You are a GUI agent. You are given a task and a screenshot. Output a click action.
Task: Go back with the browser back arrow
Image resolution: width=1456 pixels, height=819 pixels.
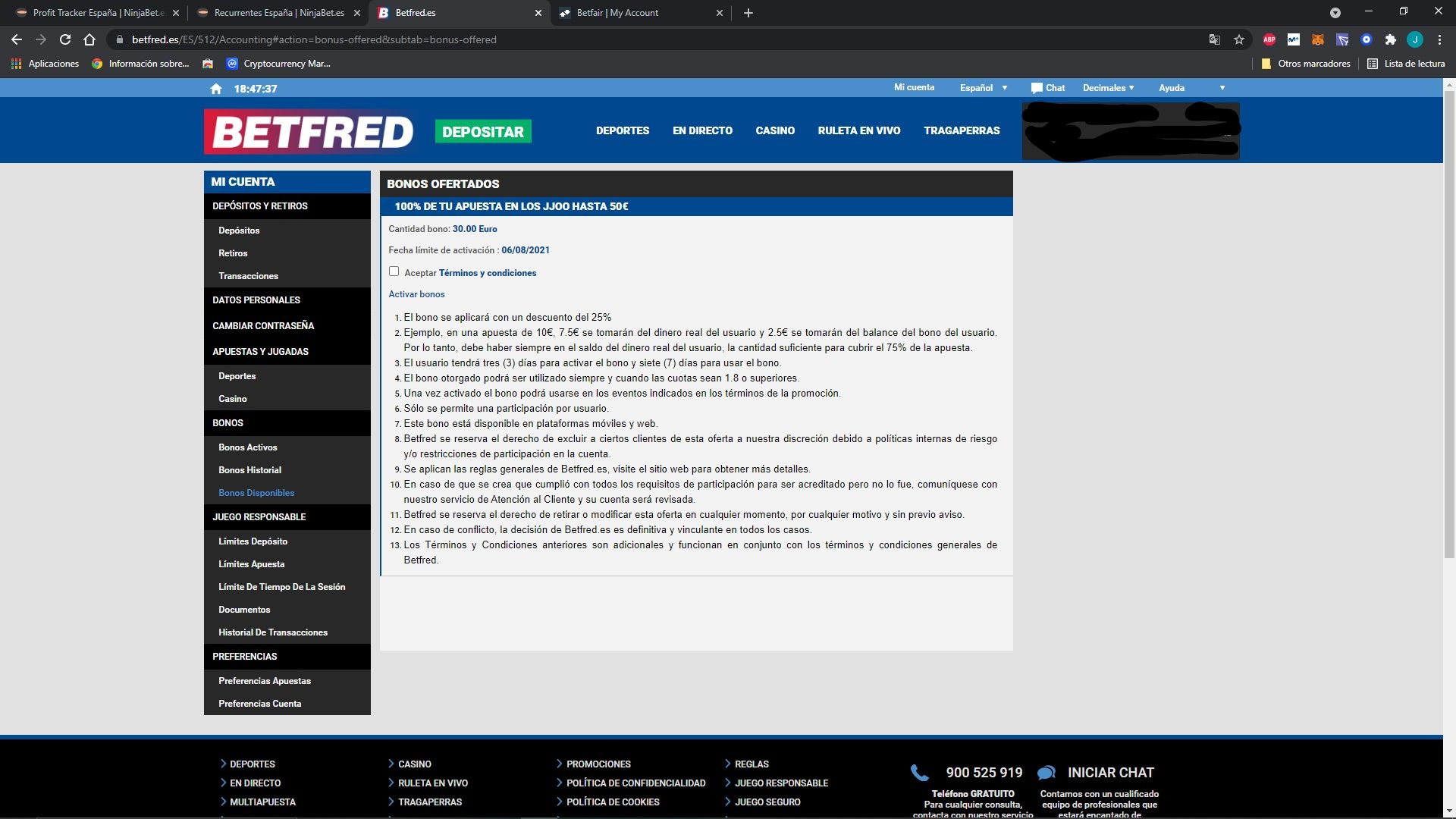coord(17,39)
